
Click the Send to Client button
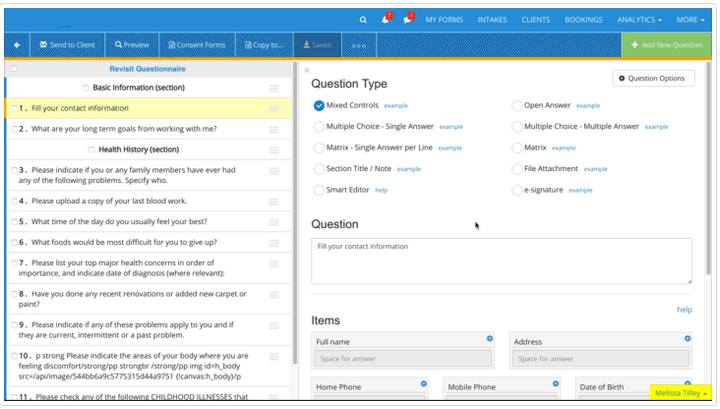68,45
